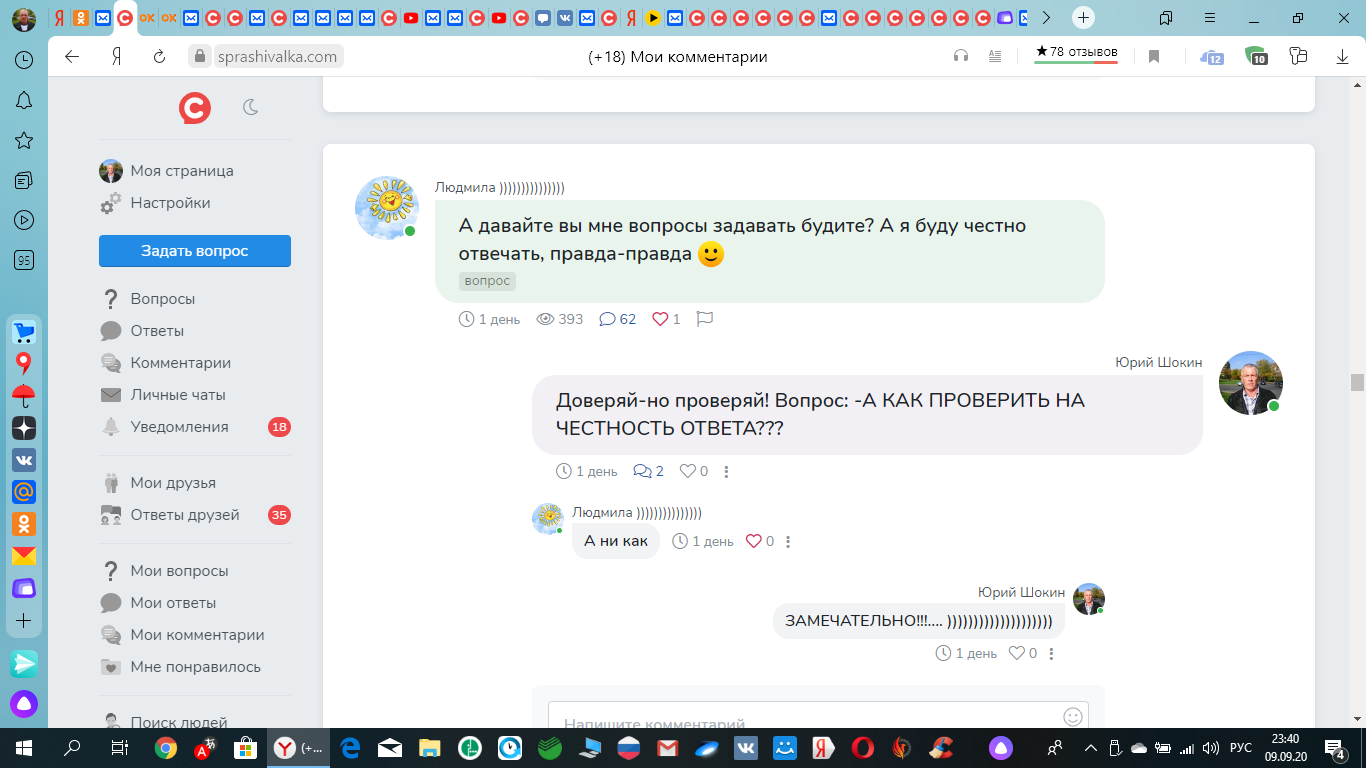This screenshot has height=768, width=1366.
Task: Click the Задать вопрос button
Action: pos(195,251)
